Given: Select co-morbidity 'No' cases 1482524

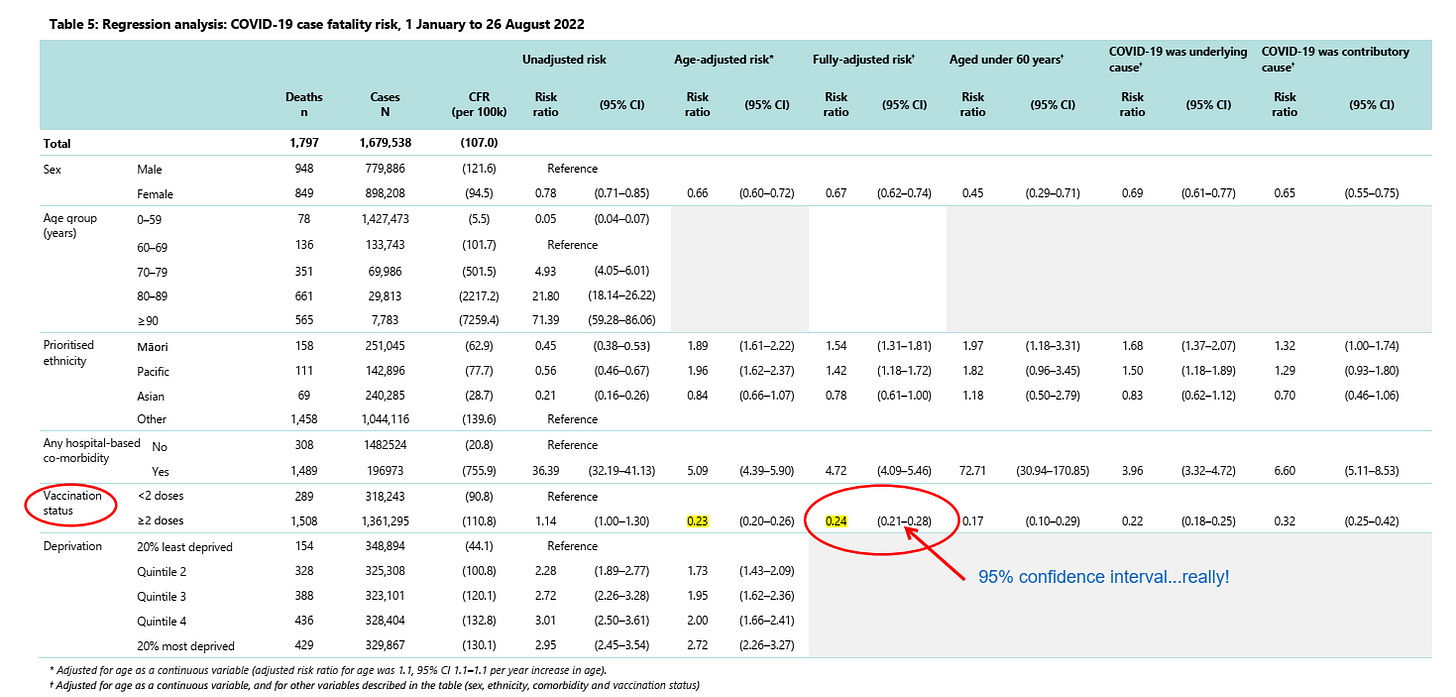Looking at the screenshot, I should (x=384, y=445).
